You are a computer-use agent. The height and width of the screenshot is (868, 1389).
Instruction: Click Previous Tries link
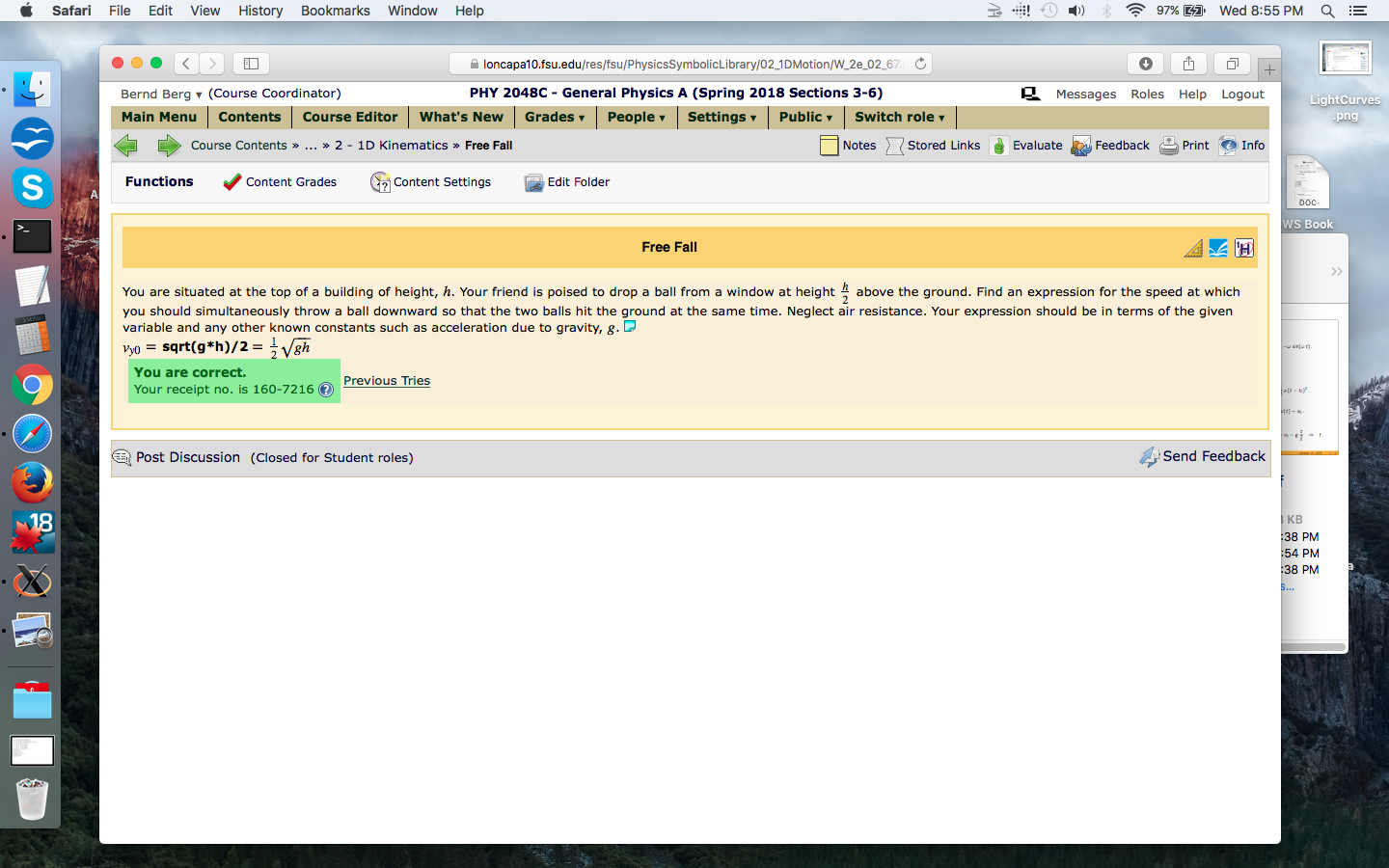coord(387,381)
